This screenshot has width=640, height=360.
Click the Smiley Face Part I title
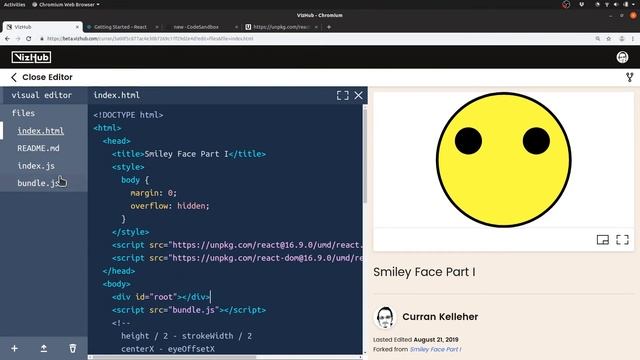click(x=424, y=272)
